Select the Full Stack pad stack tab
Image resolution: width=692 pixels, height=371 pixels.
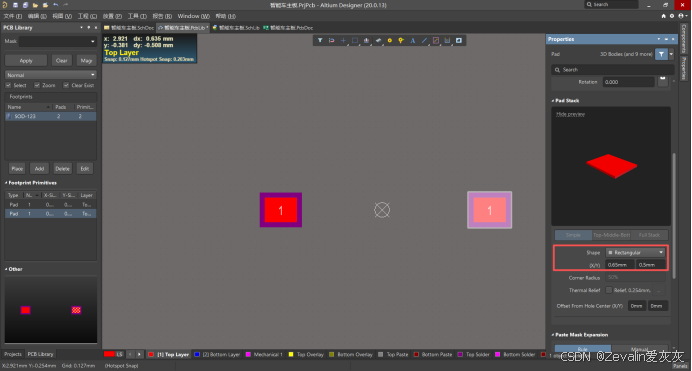[649, 235]
